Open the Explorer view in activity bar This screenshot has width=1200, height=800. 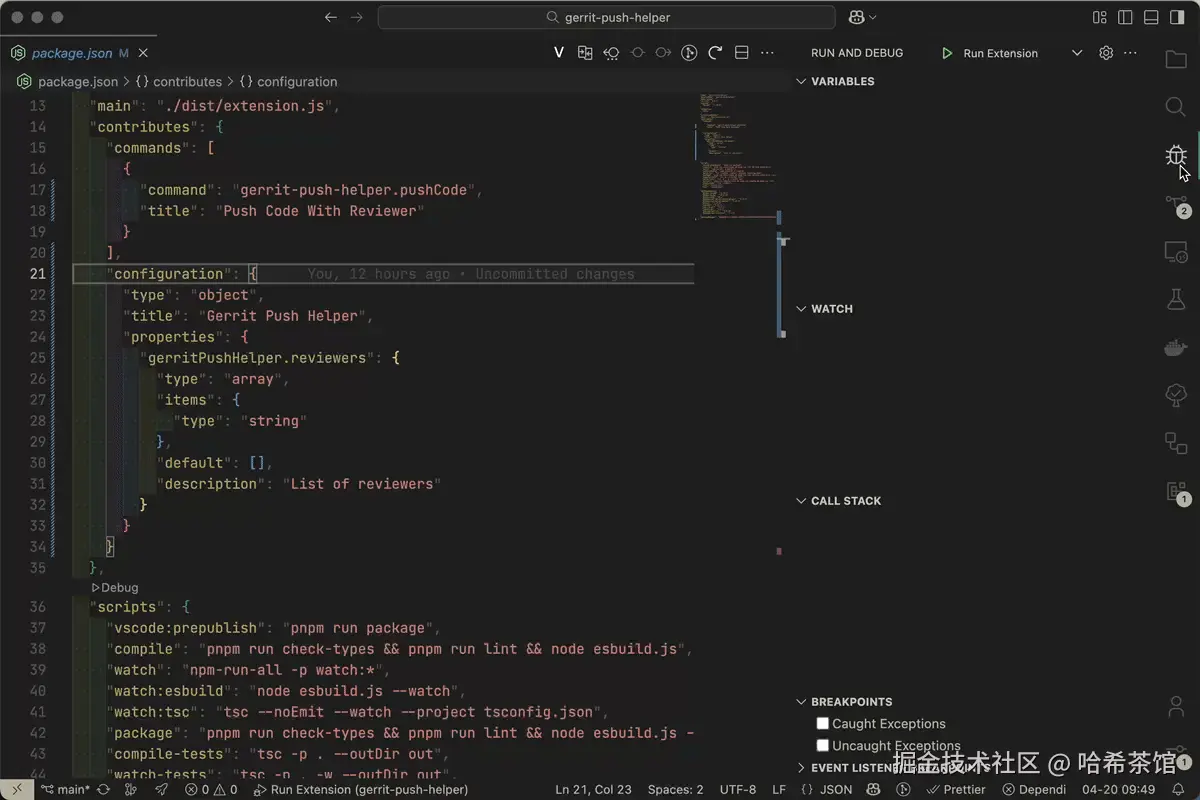[x=1176, y=59]
